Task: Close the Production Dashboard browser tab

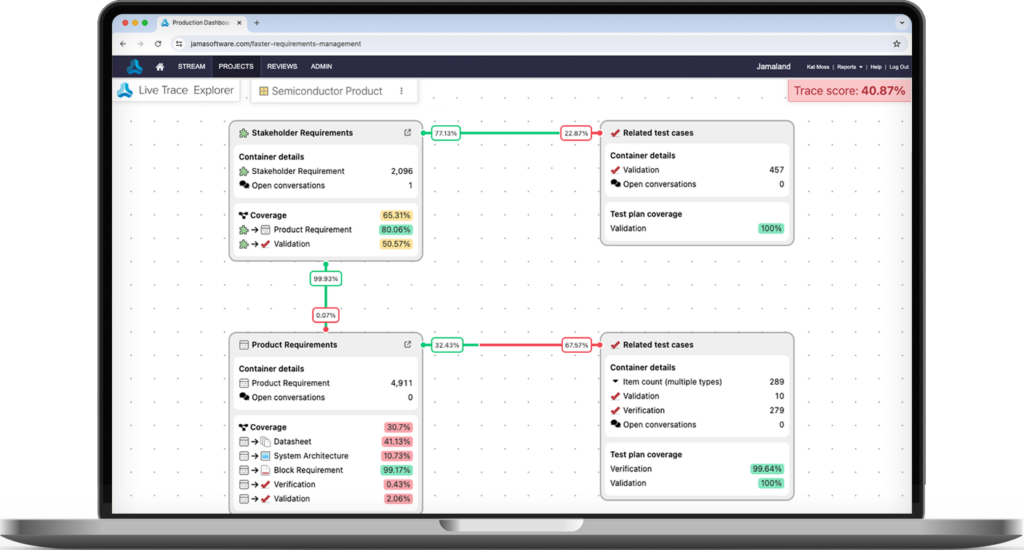Action: tap(239, 23)
